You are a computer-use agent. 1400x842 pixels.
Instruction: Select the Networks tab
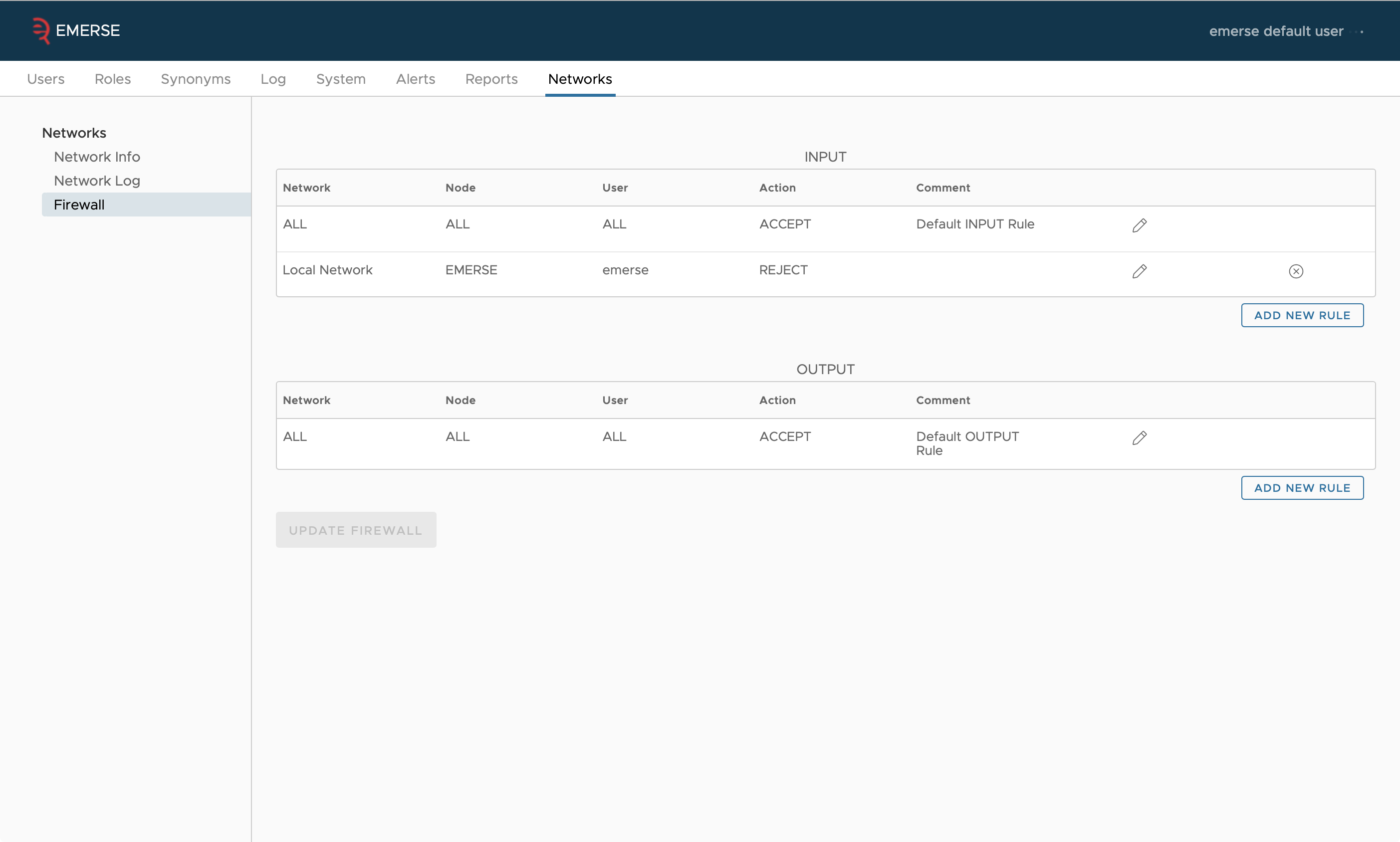580,79
